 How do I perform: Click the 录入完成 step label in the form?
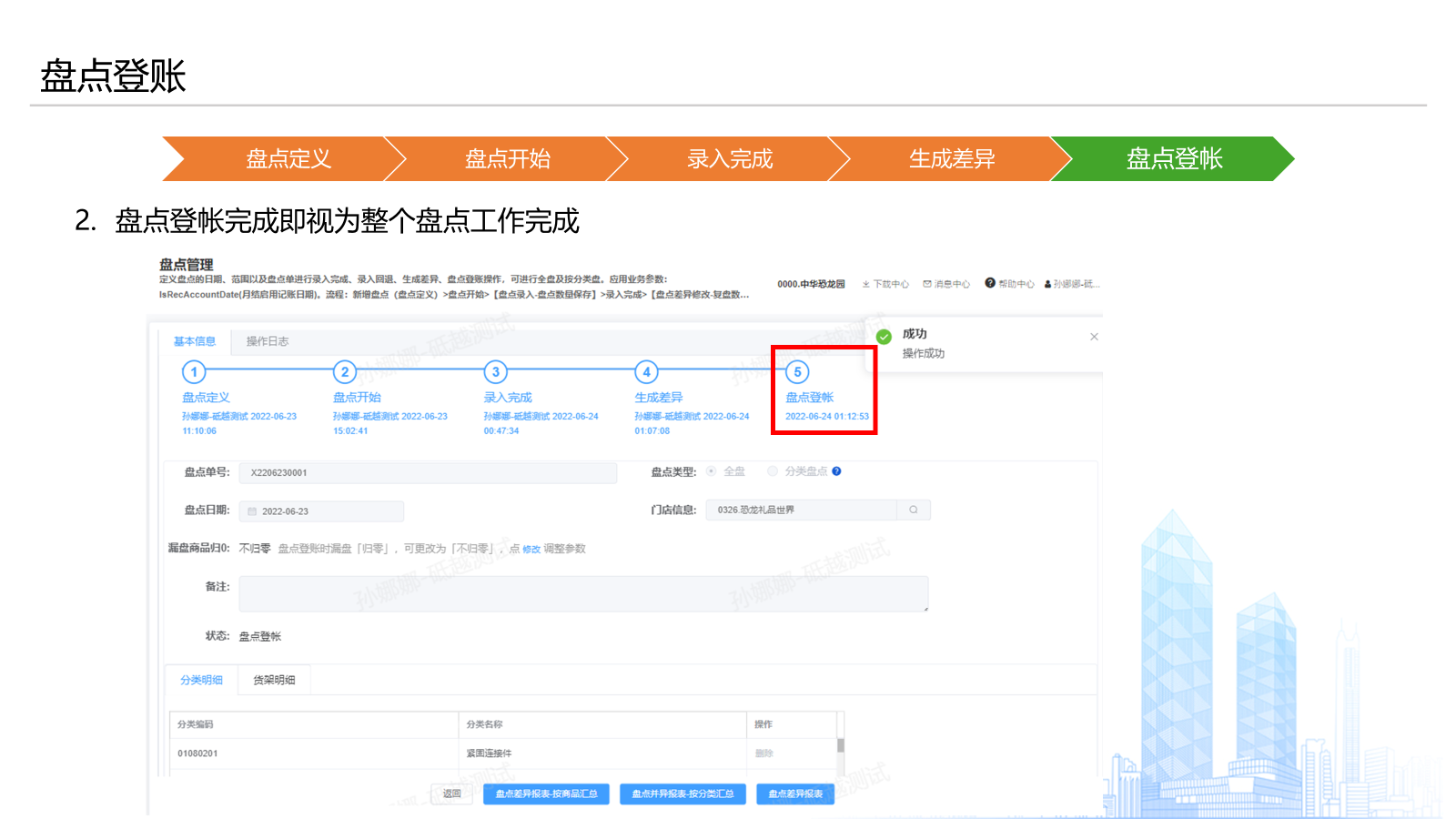pos(508,398)
